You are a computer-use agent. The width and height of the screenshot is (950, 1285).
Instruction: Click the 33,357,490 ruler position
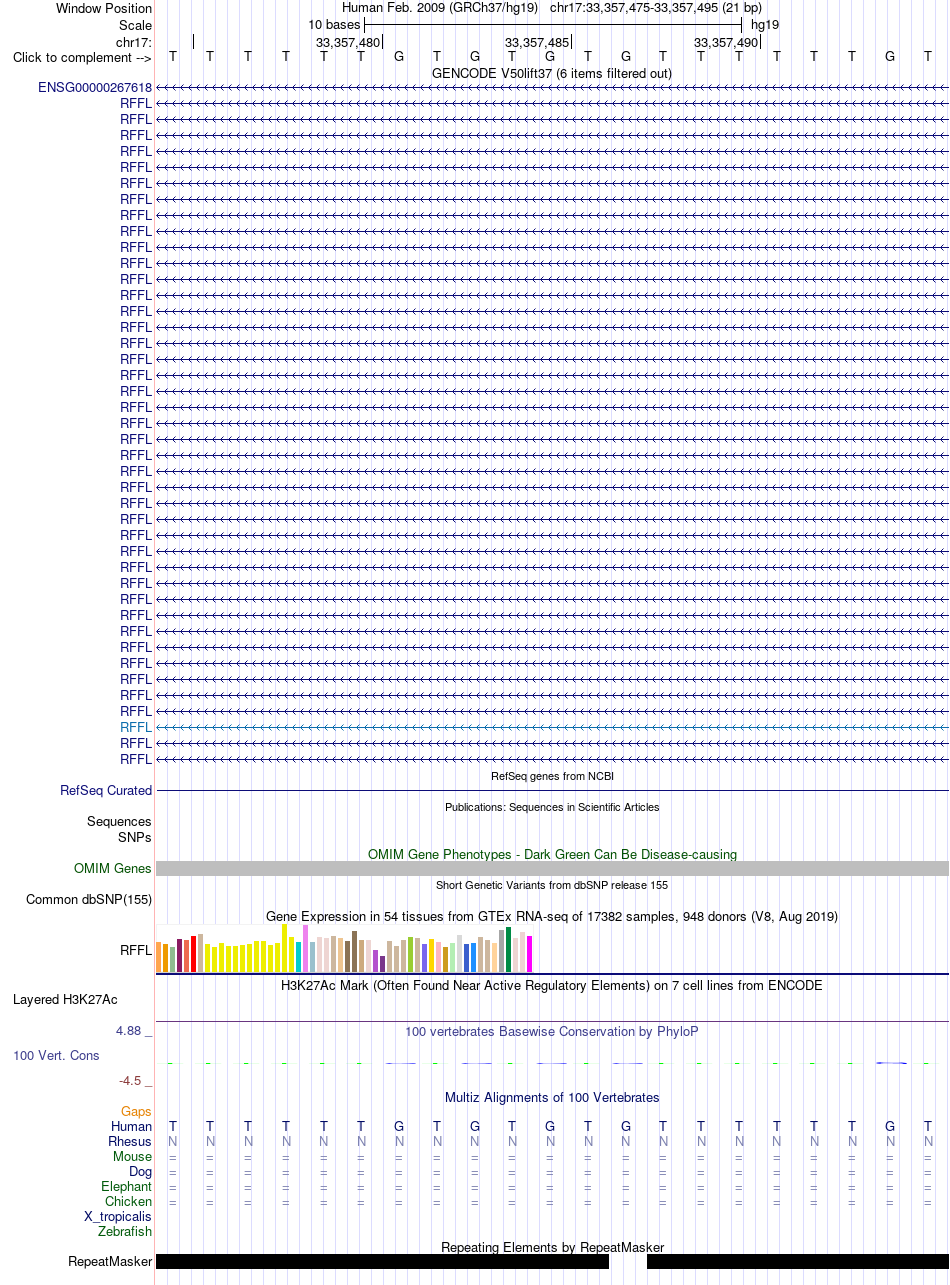coord(726,42)
